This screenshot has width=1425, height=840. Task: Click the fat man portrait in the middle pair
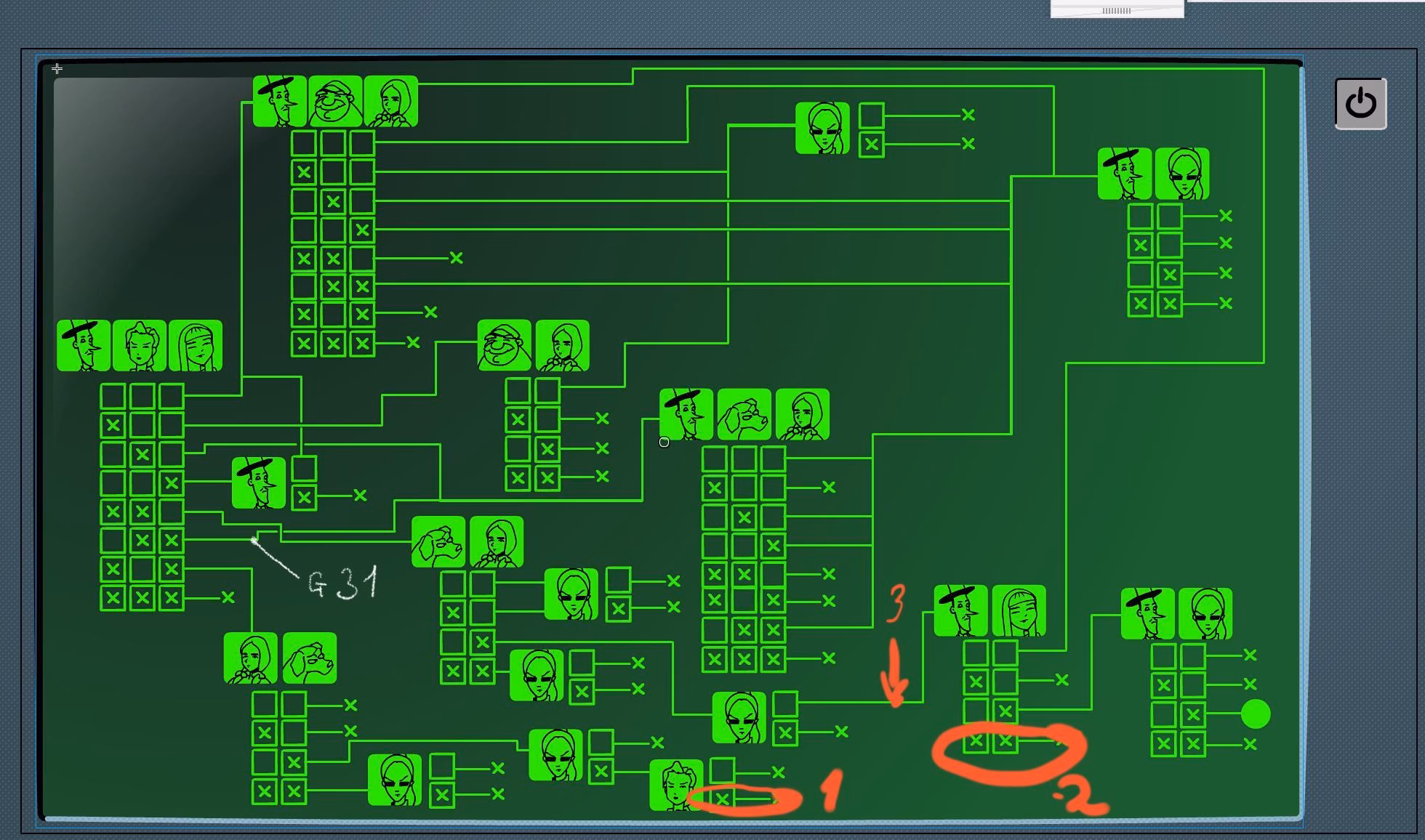click(504, 345)
